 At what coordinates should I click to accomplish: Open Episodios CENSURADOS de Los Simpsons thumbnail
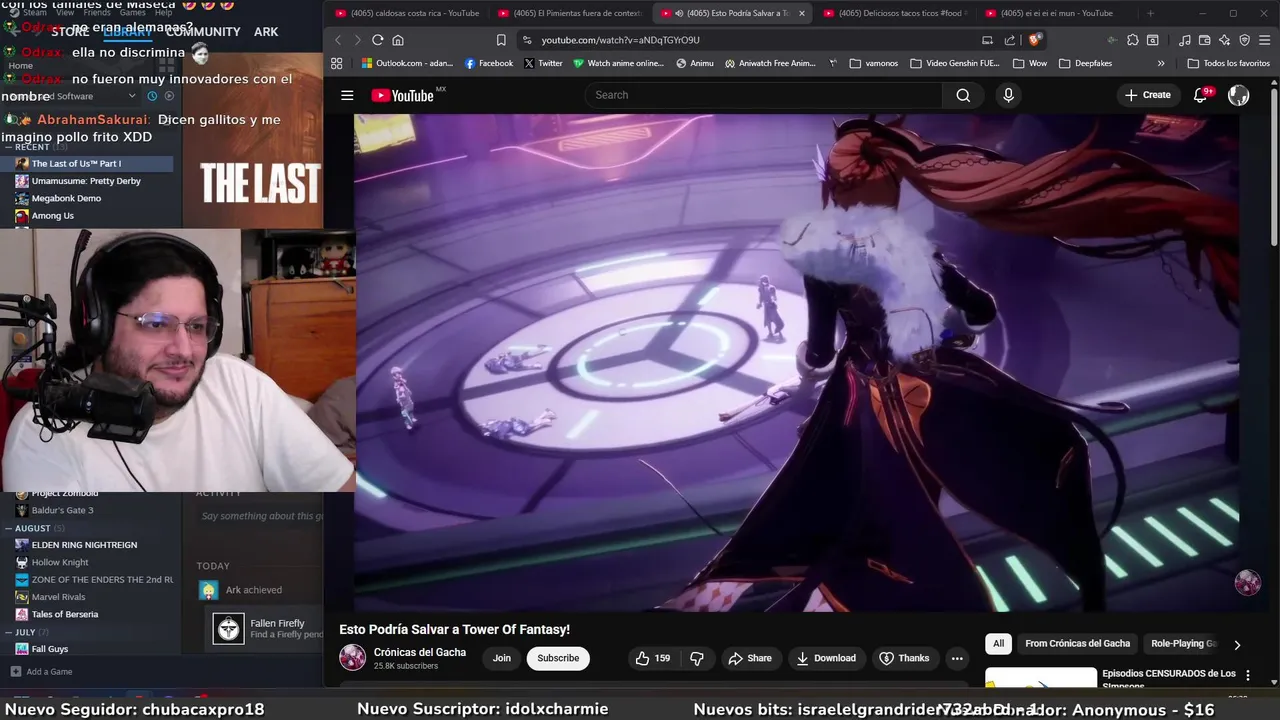[1041, 678]
